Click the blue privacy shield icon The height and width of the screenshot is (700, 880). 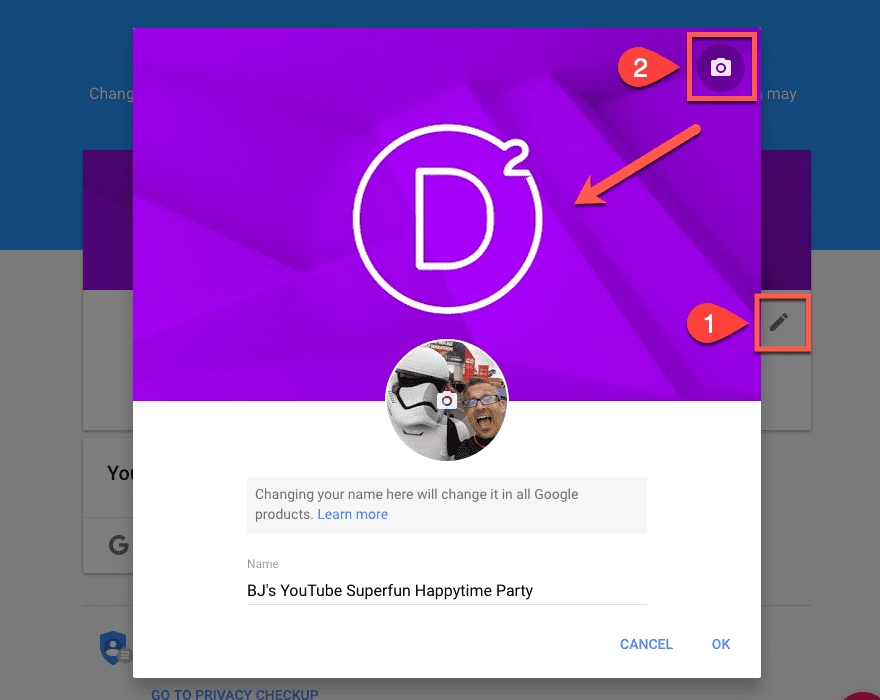click(113, 647)
